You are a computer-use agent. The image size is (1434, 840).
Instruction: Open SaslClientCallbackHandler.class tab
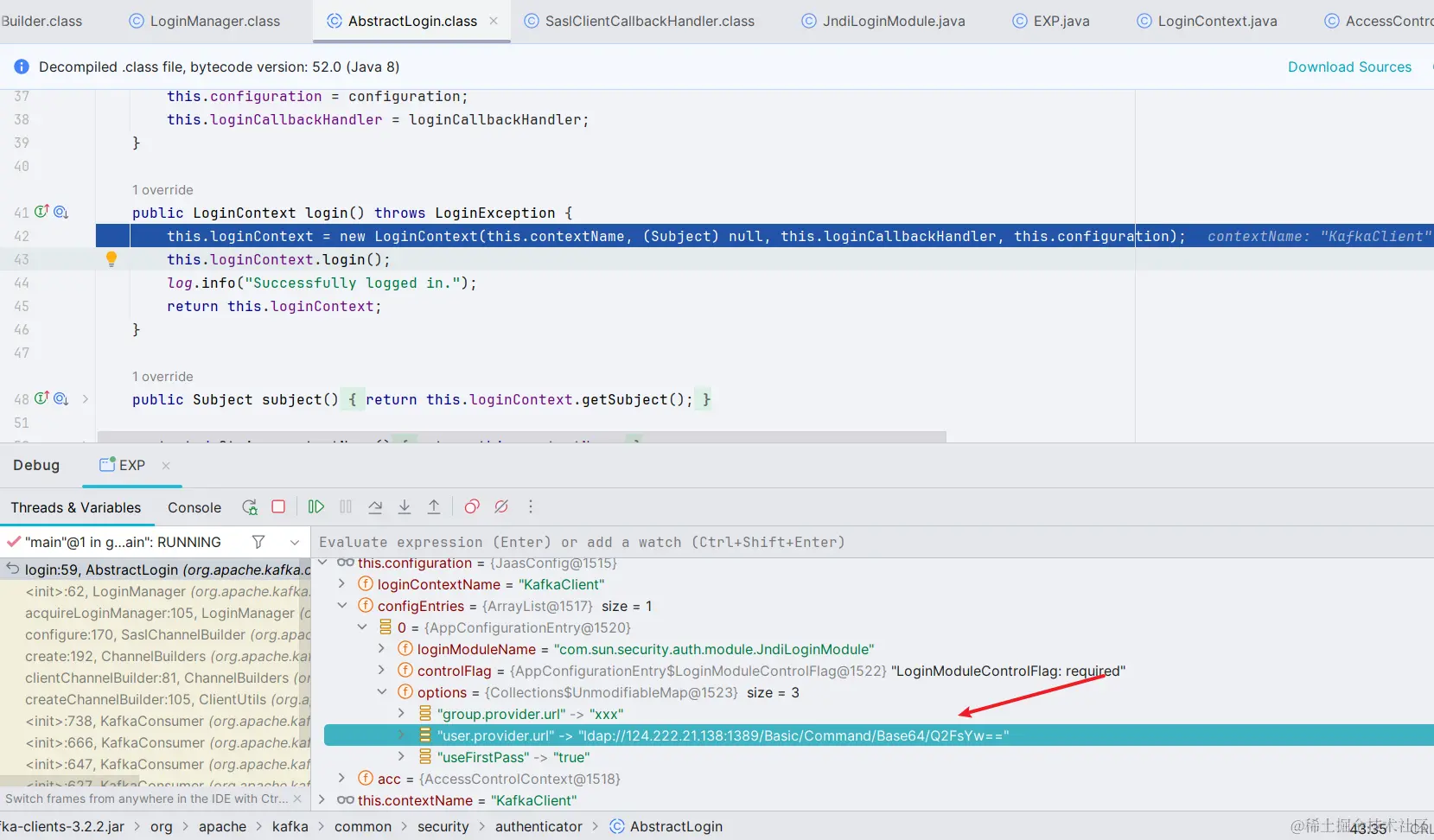pyautogui.click(x=640, y=21)
